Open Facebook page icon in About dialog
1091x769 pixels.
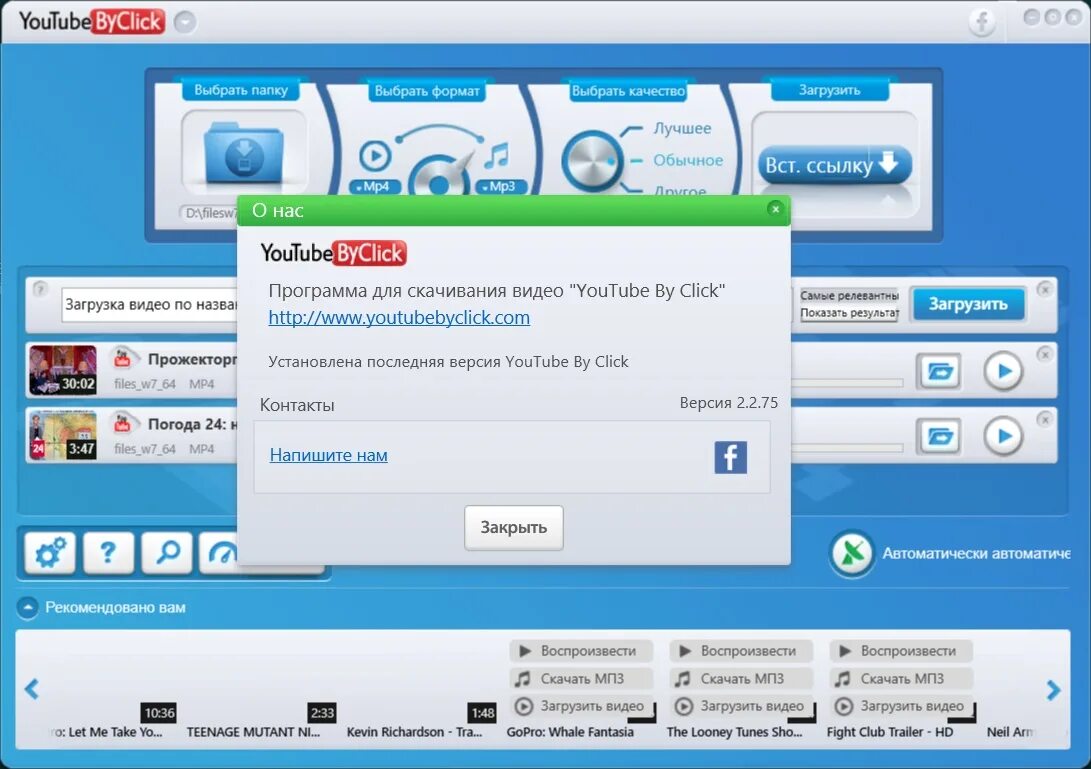[x=731, y=457]
